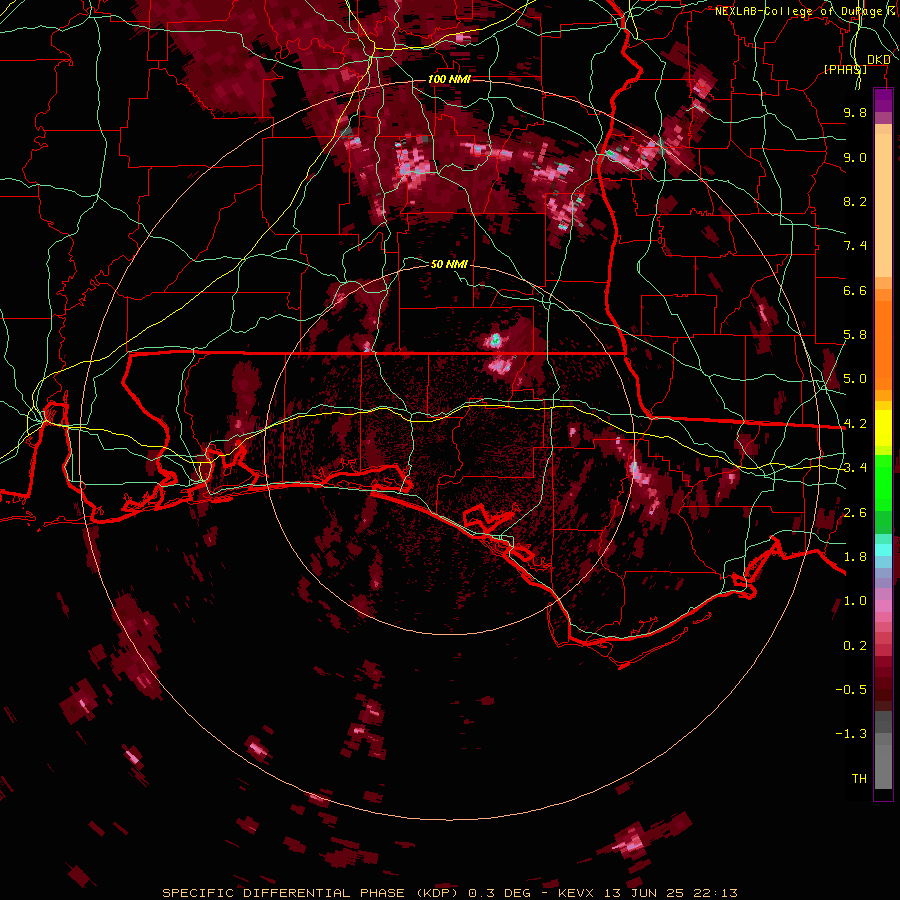Click the 1.8 value on the color scale
Screen dimensions: 900x900
pyautogui.click(x=855, y=557)
